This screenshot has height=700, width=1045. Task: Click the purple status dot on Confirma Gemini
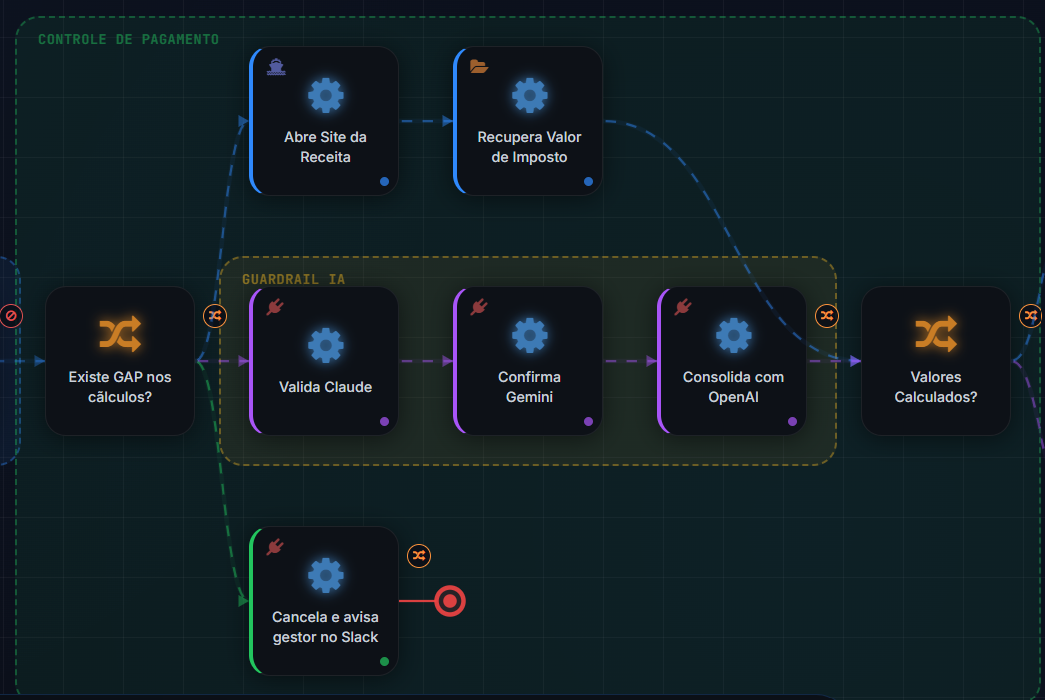pos(588,421)
